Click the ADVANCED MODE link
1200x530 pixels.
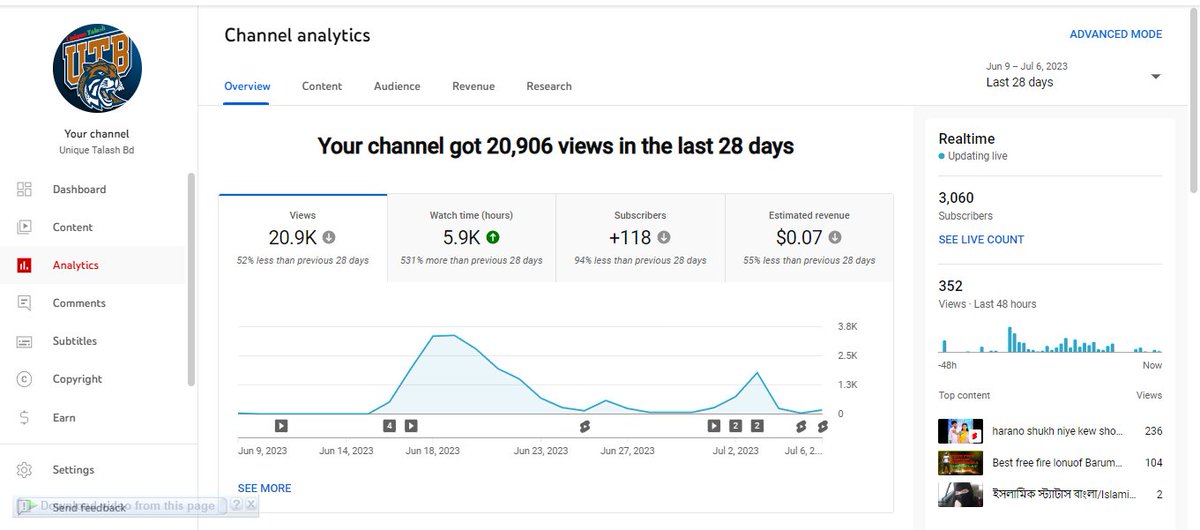click(1116, 34)
